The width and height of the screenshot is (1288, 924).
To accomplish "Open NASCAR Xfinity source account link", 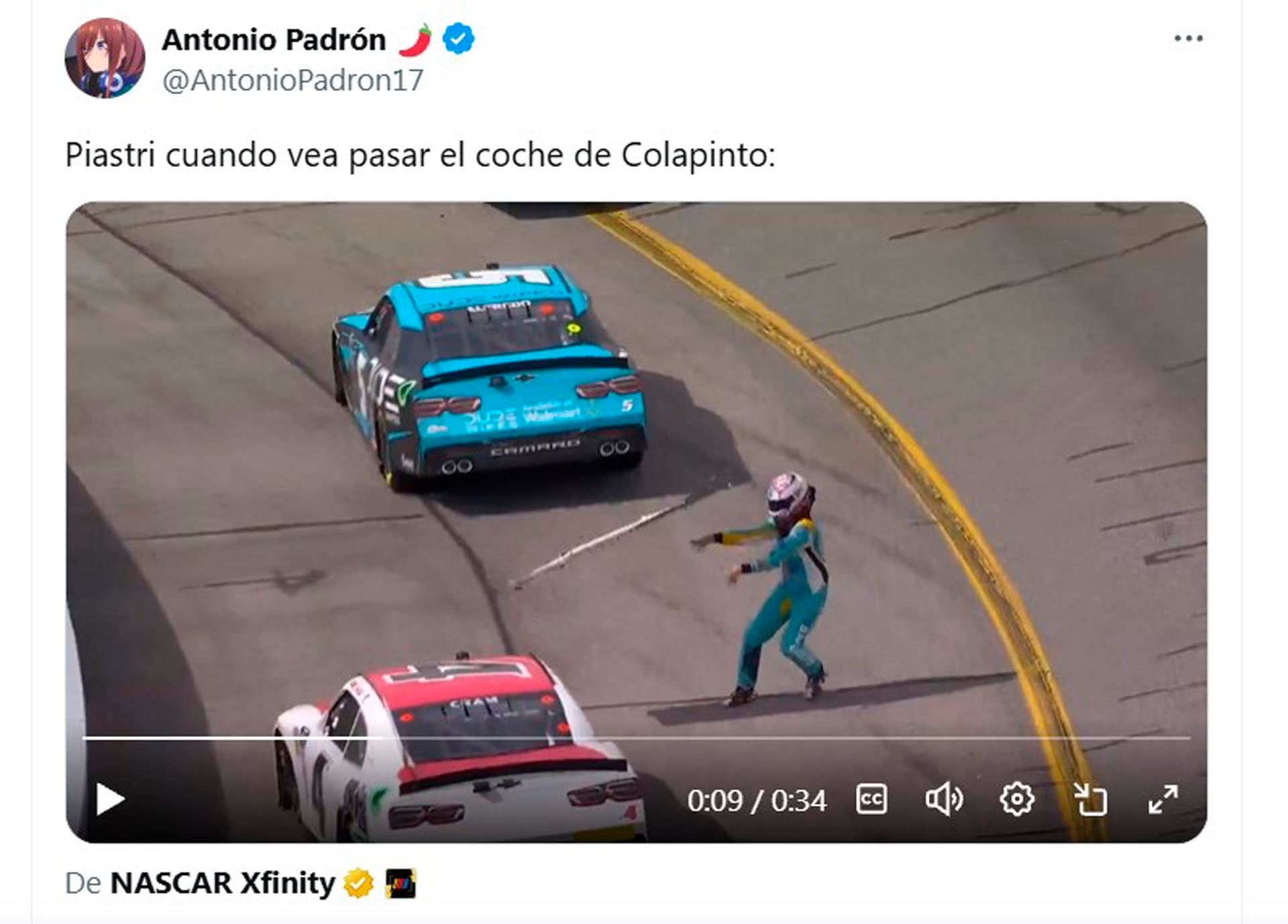I will [223, 883].
